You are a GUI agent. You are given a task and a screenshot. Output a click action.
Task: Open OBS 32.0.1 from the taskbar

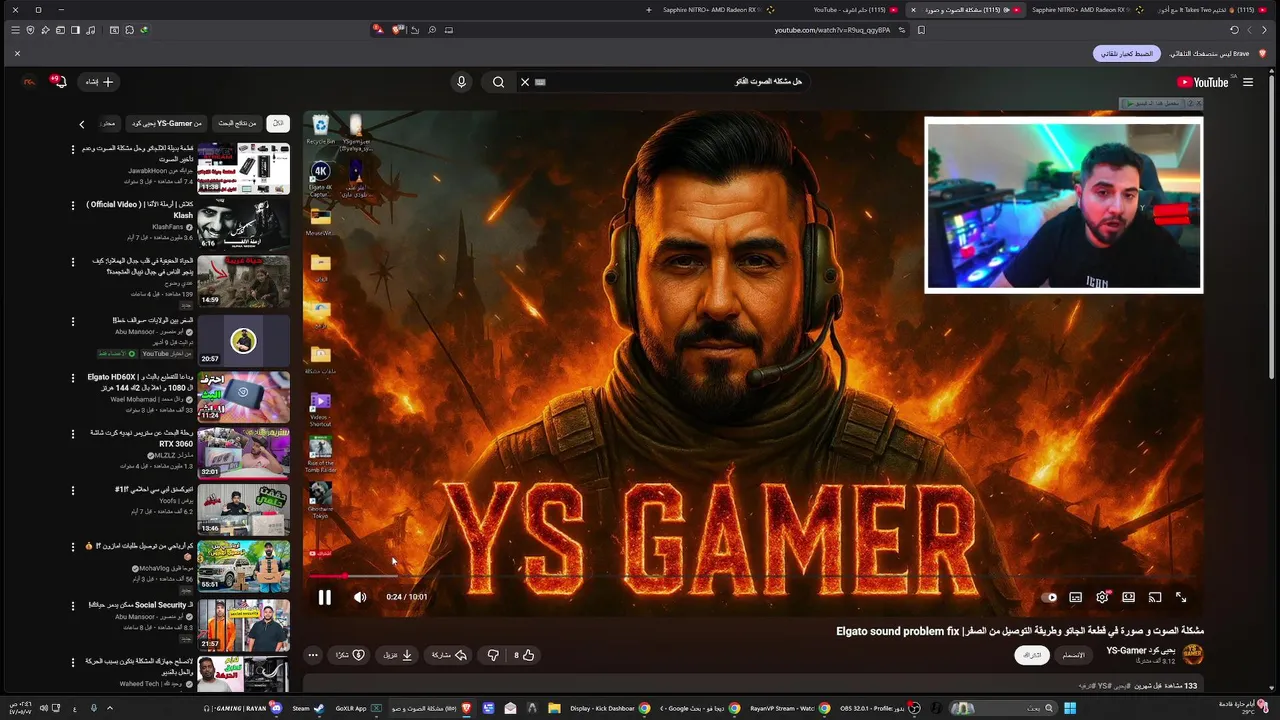pos(880,708)
